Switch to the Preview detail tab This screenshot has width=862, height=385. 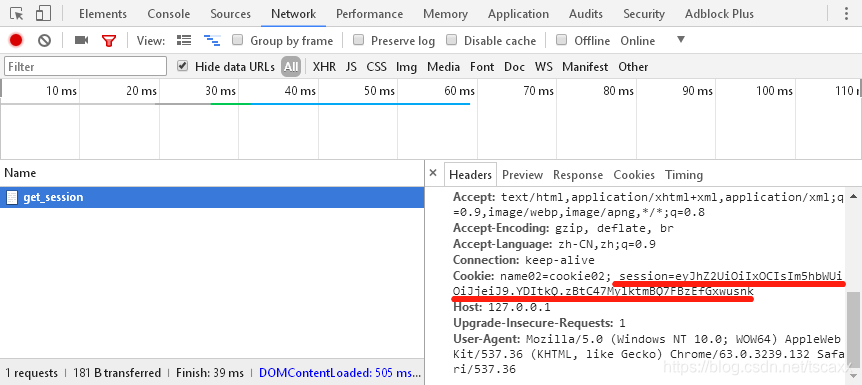click(x=522, y=174)
